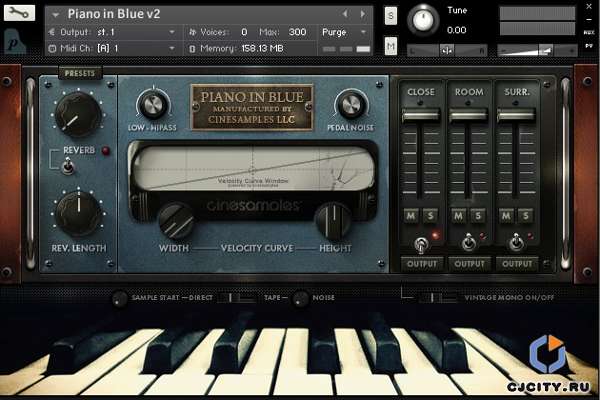Image resolution: width=600 pixels, height=400 pixels.
Task: Click the AUX button in header
Action: coord(589,33)
